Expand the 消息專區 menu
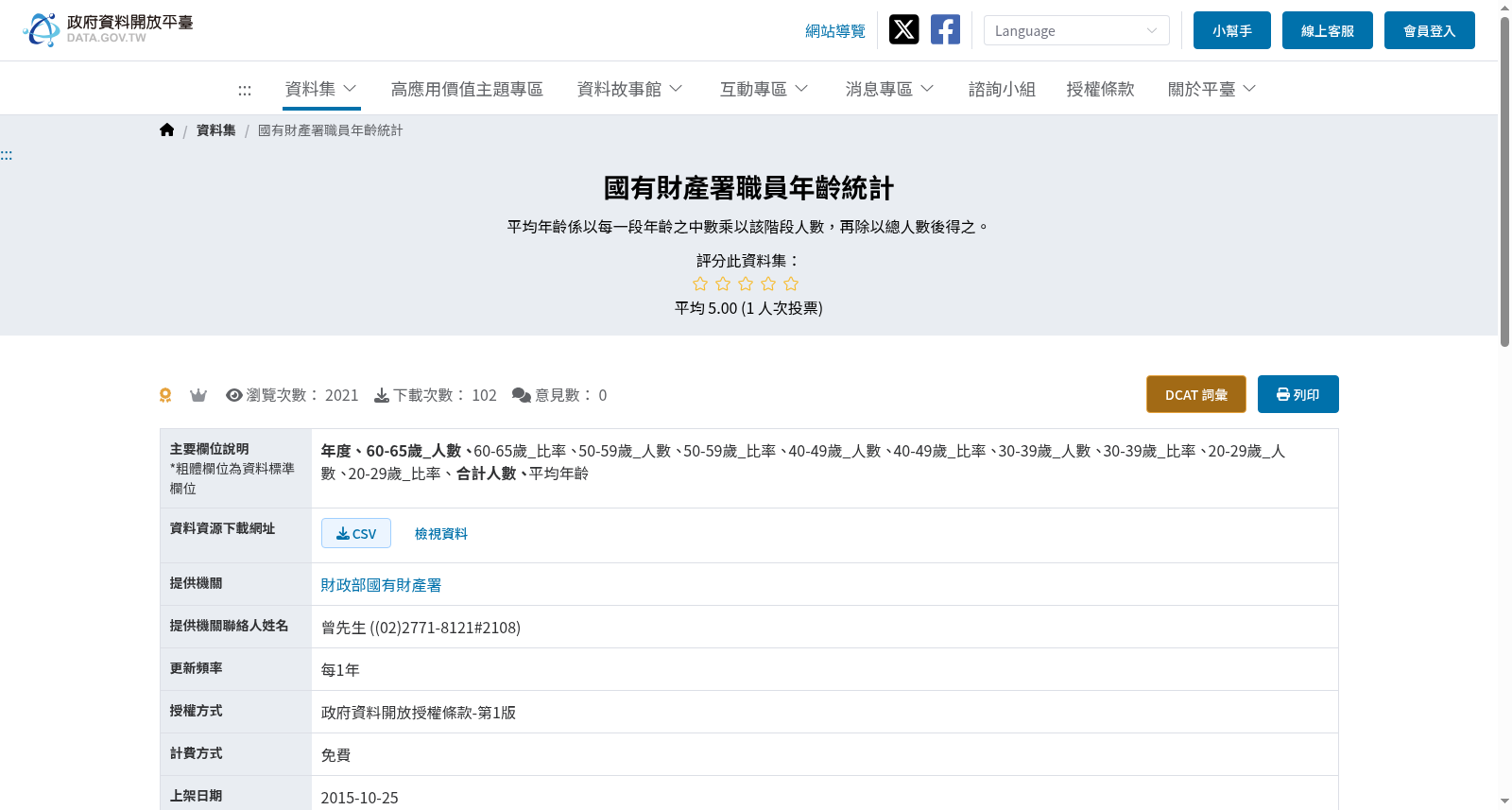This screenshot has height=810, width=1512. pos(890,89)
